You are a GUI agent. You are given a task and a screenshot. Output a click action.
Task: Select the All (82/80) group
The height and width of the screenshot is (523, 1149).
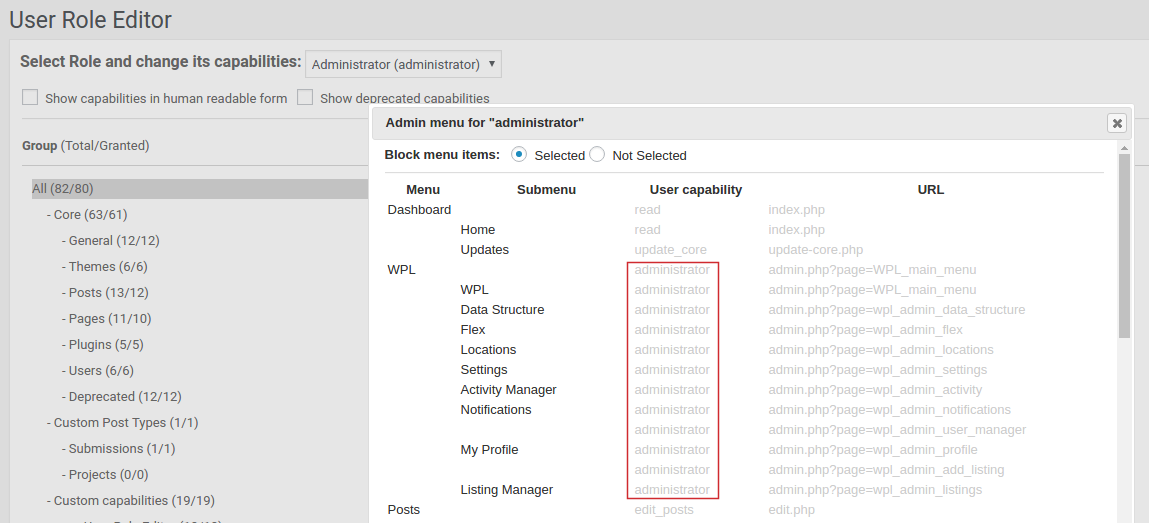pyautogui.click(x=199, y=189)
